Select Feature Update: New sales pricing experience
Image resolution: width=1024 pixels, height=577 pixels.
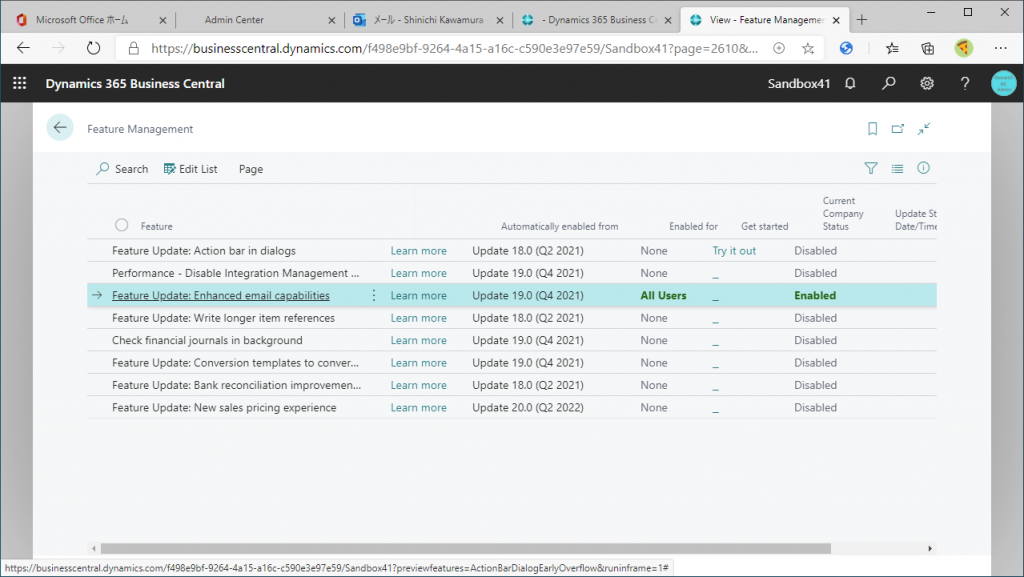click(x=224, y=408)
